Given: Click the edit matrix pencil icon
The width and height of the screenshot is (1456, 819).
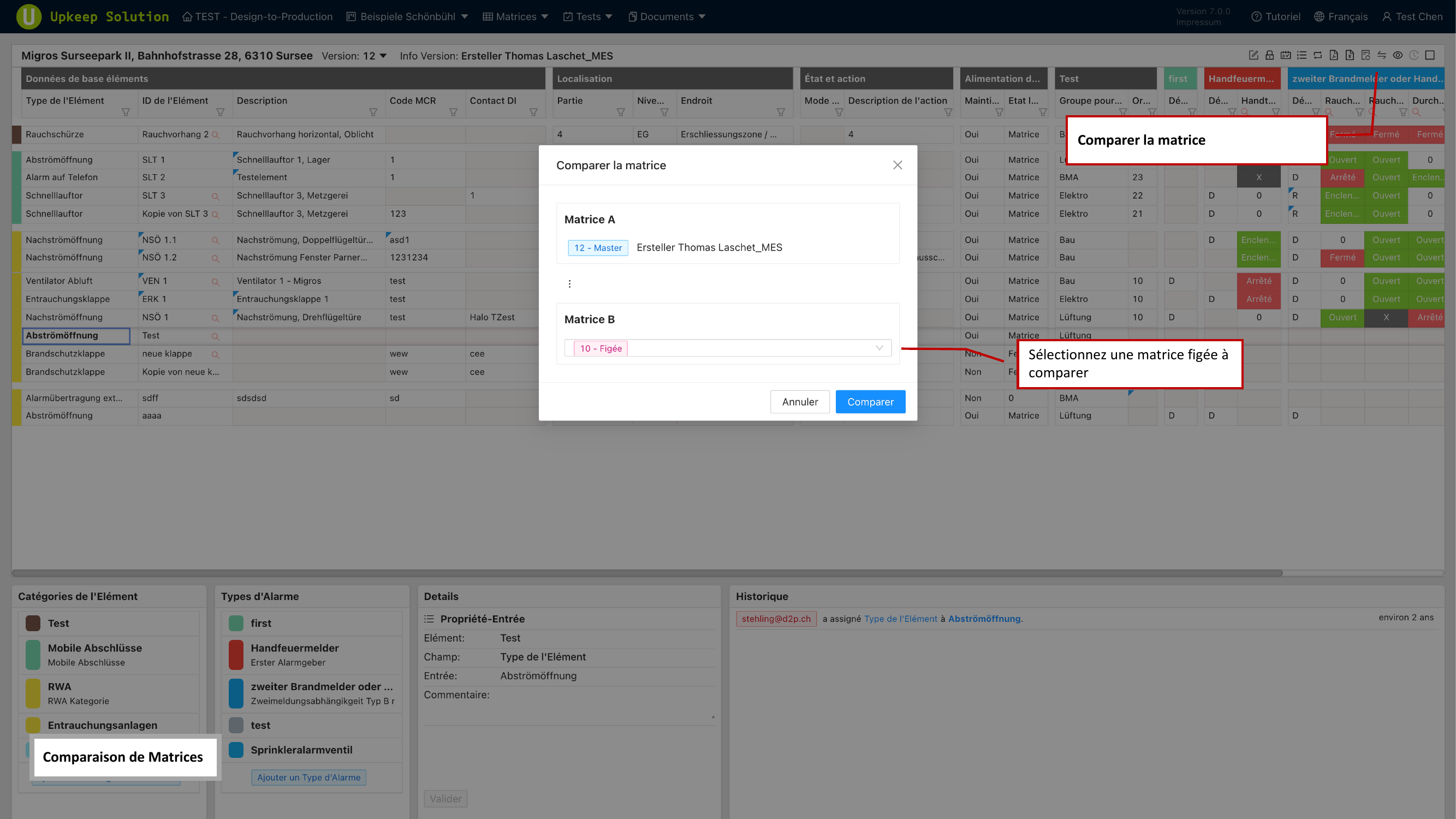Looking at the screenshot, I should [x=1253, y=55].
